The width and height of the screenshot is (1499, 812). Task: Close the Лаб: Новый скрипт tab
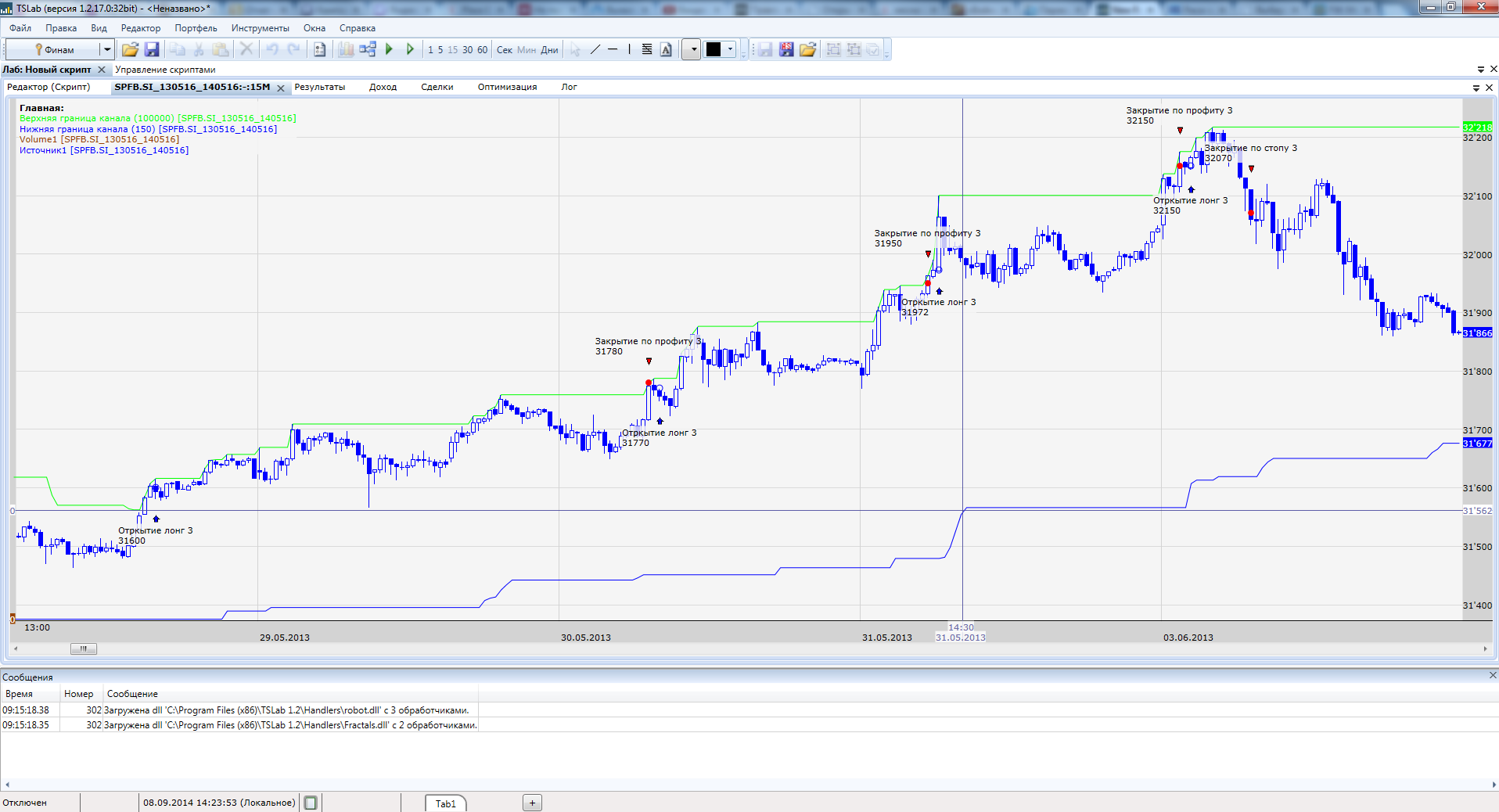[101, 70]
